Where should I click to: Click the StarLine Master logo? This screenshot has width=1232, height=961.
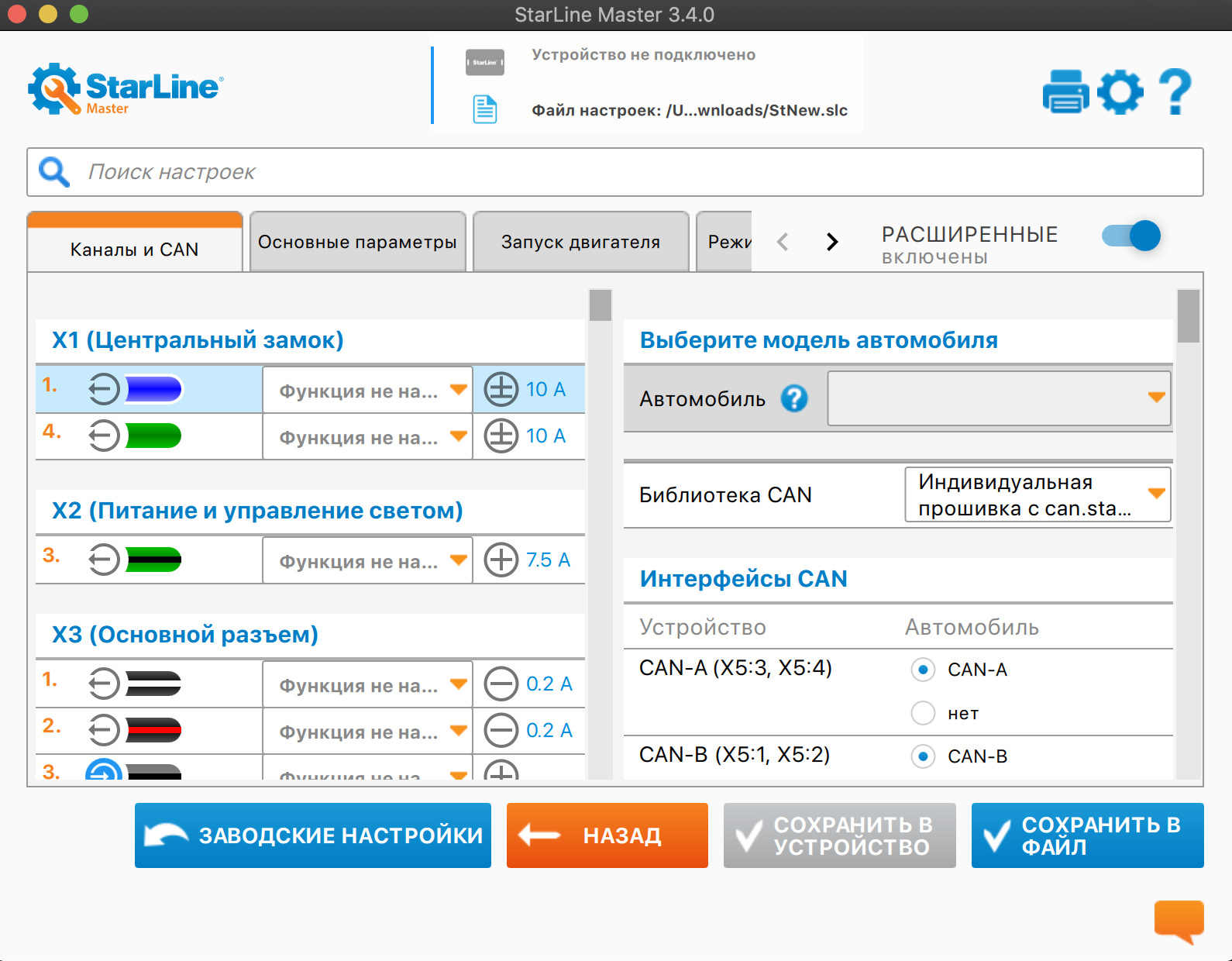pos(126,89)
